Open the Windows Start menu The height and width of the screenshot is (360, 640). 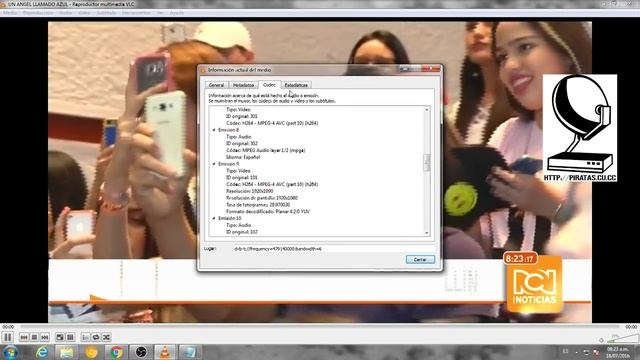[x=10, y=352]
